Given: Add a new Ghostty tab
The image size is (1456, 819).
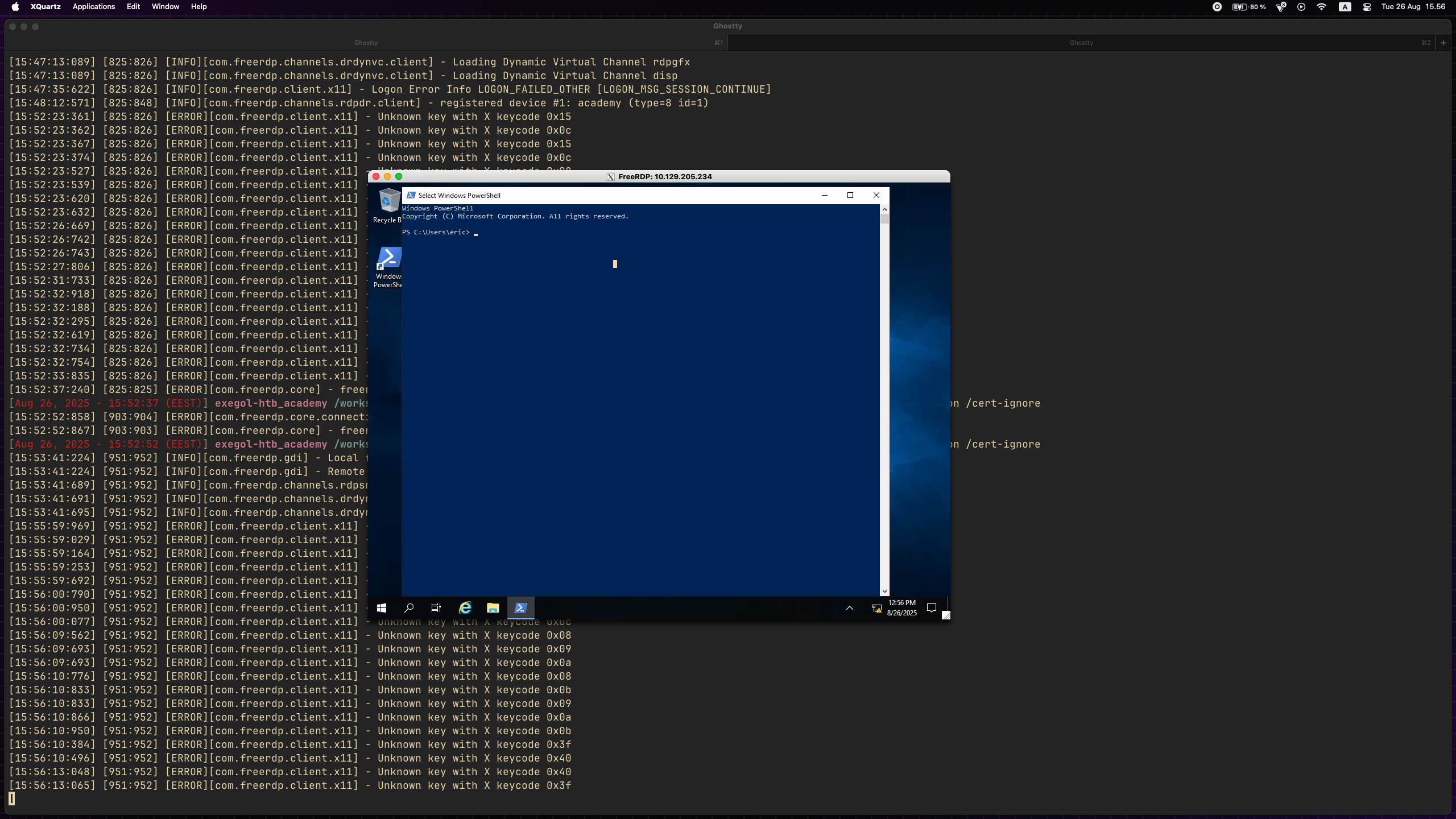Looking at the screenshot, I should click(x=1443, y=43).
